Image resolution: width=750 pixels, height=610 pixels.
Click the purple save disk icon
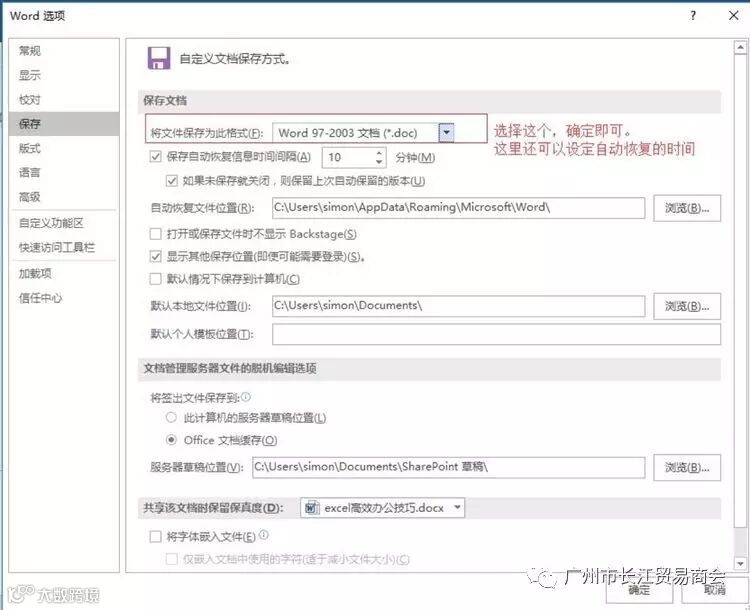(159, 58)
